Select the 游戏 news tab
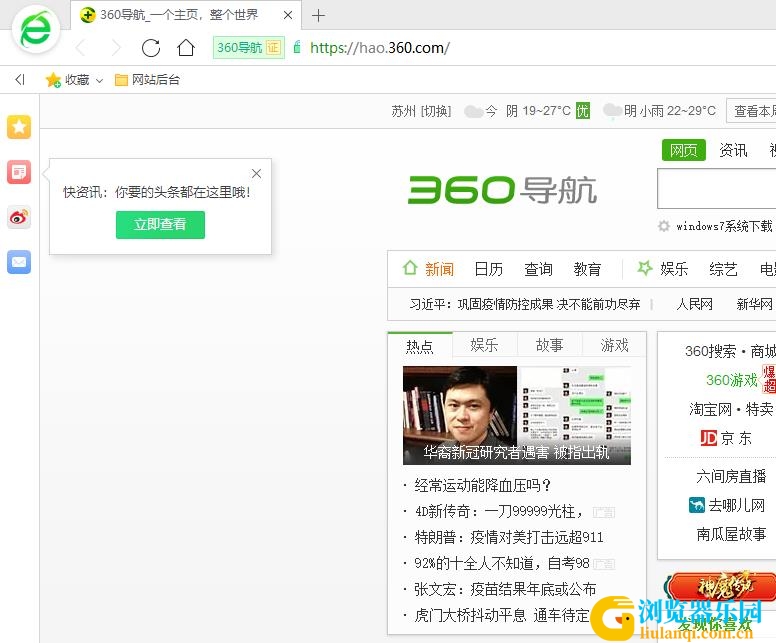 (614, 345)
